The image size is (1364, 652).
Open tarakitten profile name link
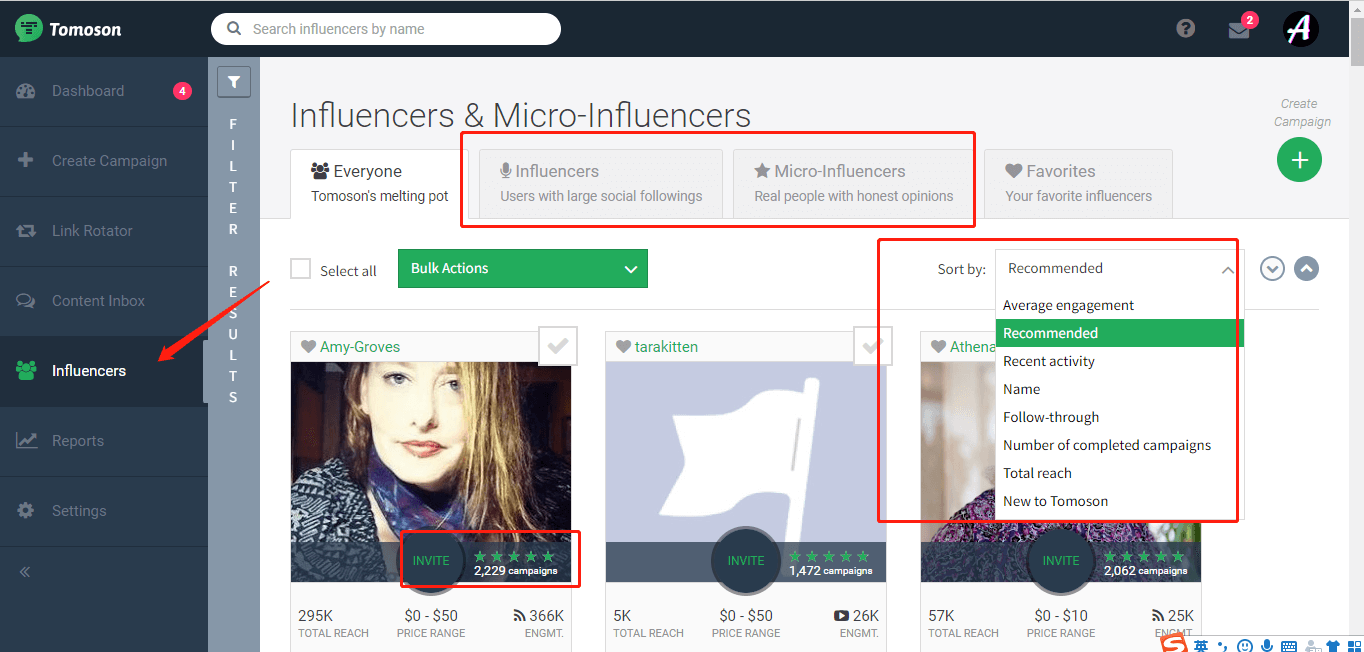[666, 347]
